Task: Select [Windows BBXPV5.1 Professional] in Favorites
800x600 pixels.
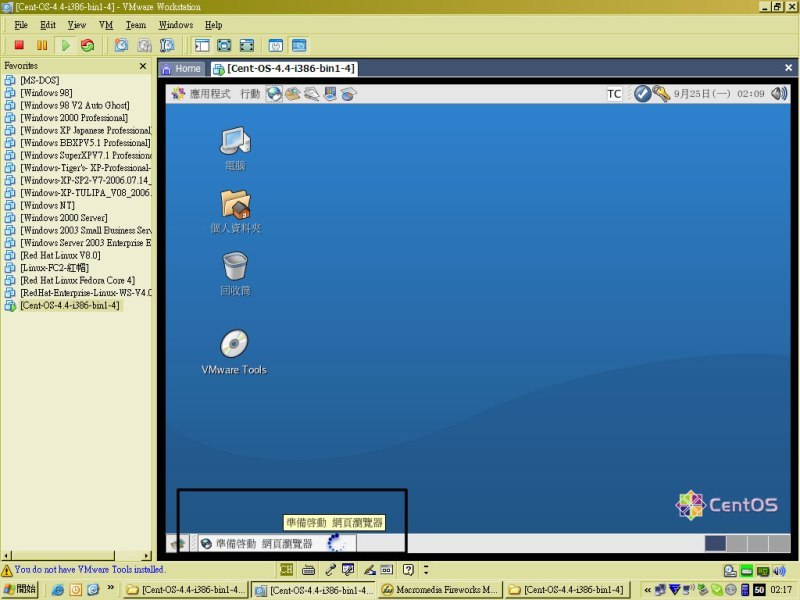Action: [x=78, y=142]
